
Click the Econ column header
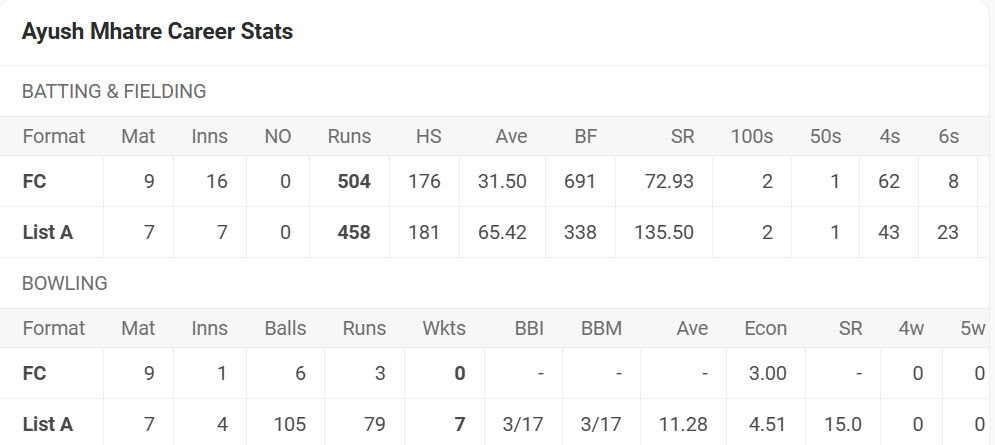765,328
